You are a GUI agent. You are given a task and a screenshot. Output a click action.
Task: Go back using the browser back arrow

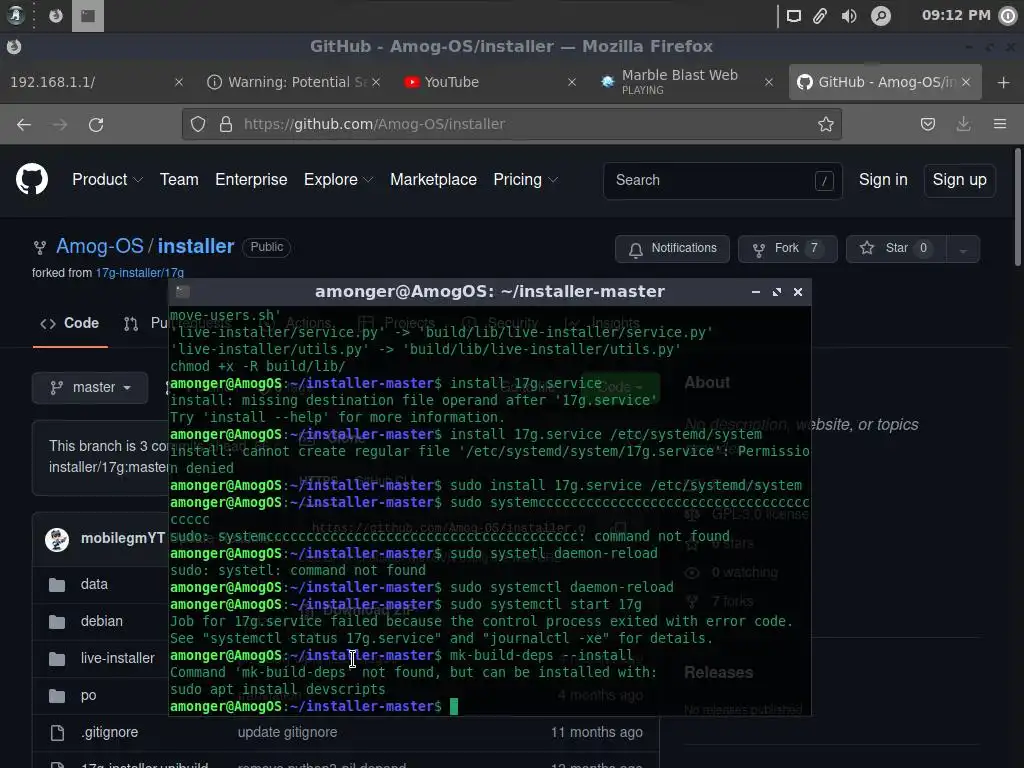tap(24, 124)
